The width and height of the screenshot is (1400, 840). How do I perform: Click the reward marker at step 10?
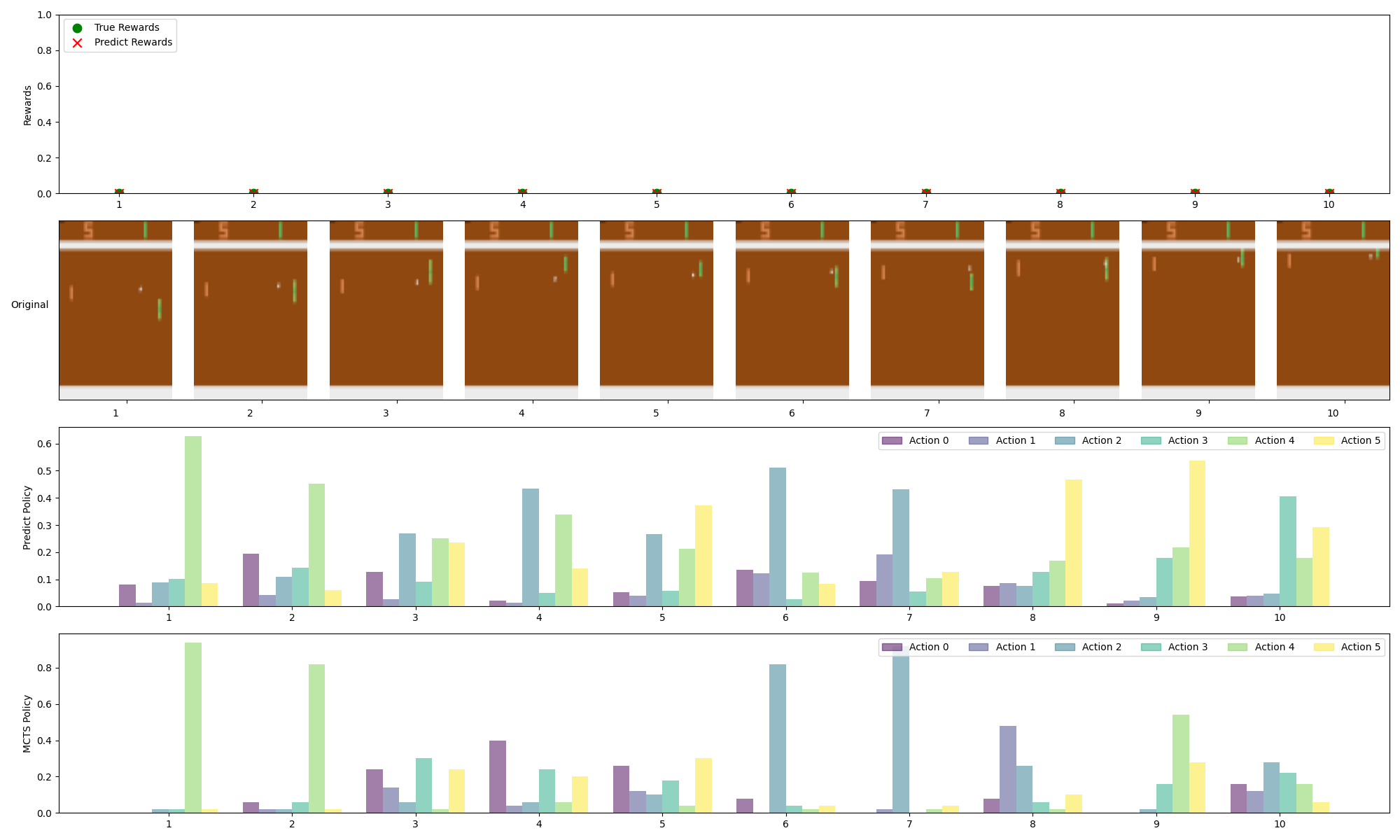[1329, 192]
